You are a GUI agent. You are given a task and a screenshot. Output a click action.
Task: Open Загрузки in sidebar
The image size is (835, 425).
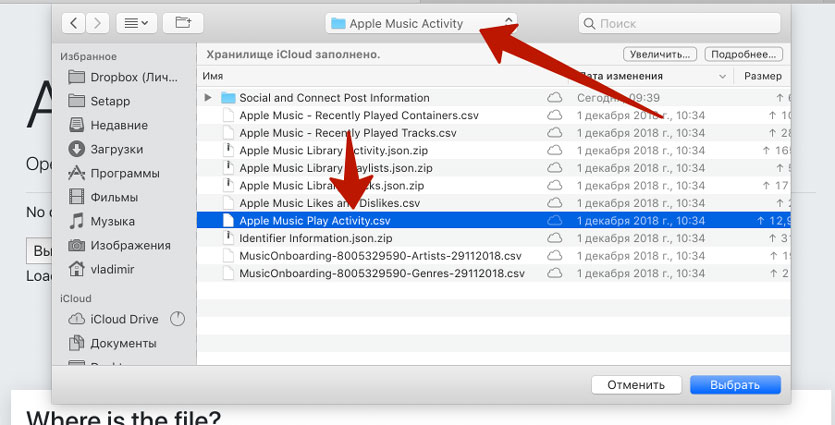[105, 149]
